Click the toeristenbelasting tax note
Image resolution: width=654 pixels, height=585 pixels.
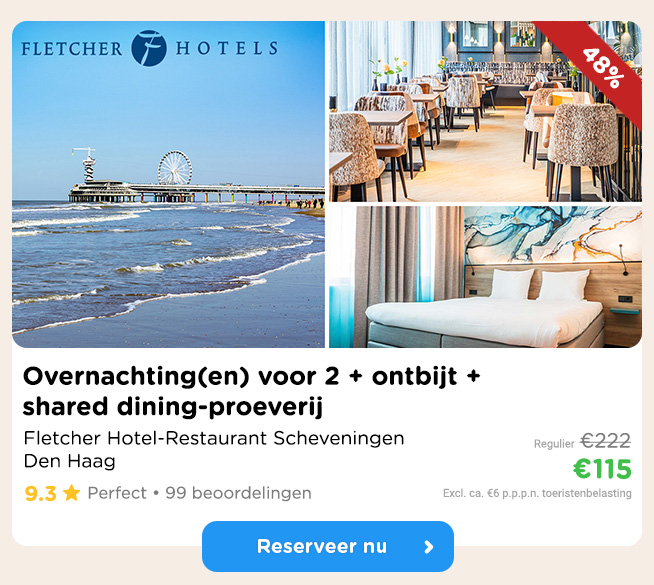coord(537,493)
